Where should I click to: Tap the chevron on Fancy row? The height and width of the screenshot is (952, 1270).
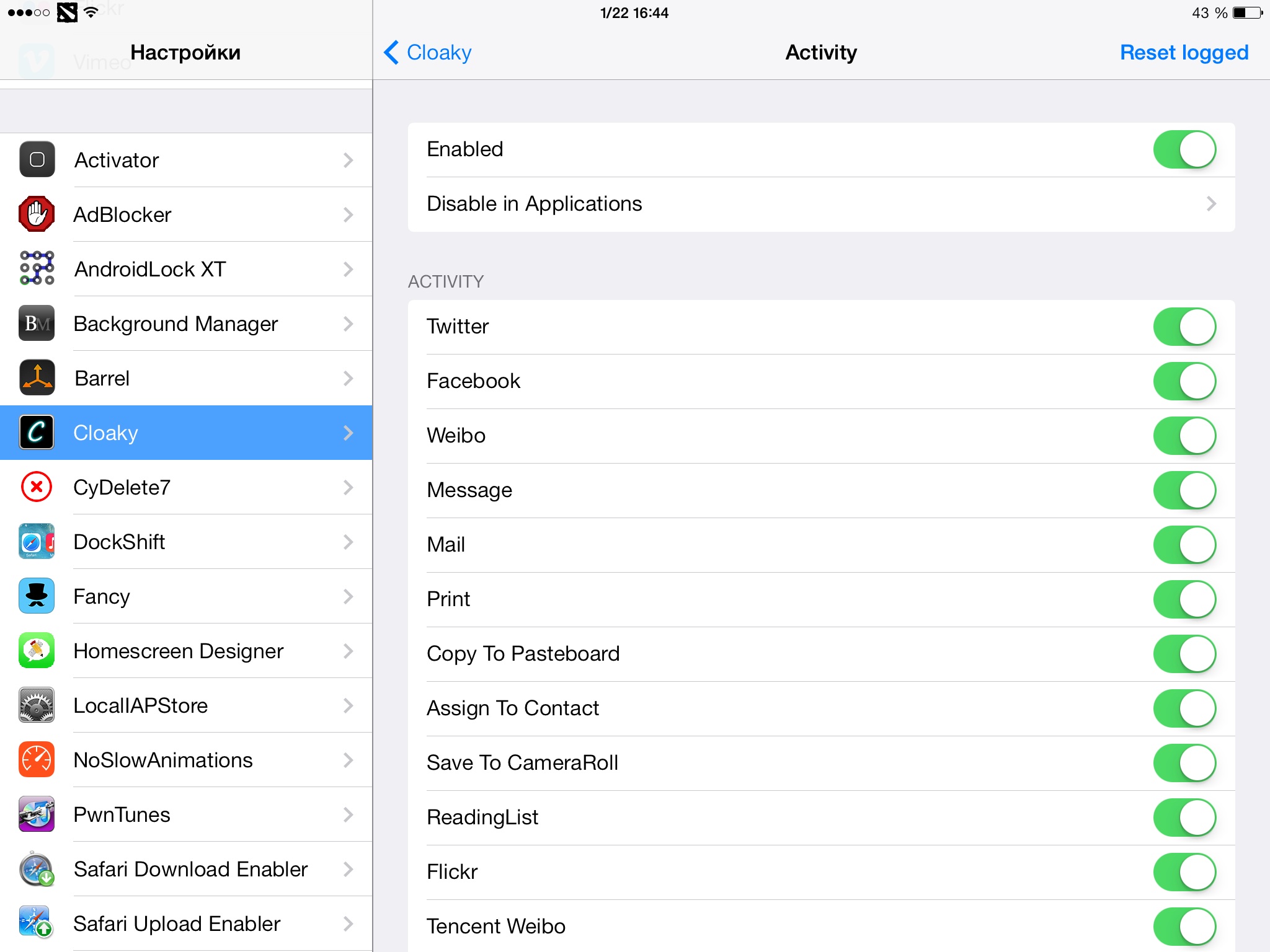pyautogui.click(x=349, y=597)
